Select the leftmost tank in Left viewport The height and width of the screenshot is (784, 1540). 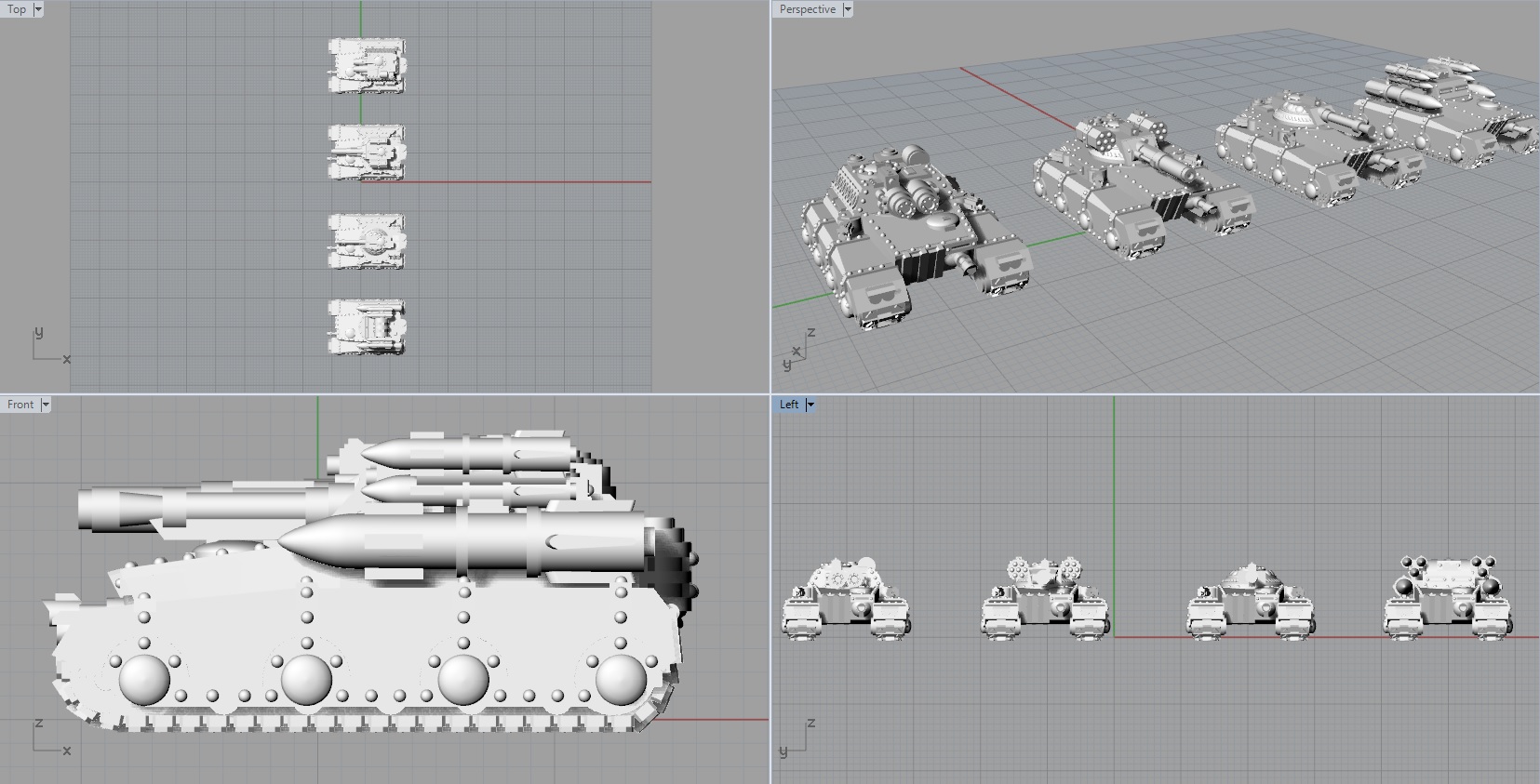[846, 600]
